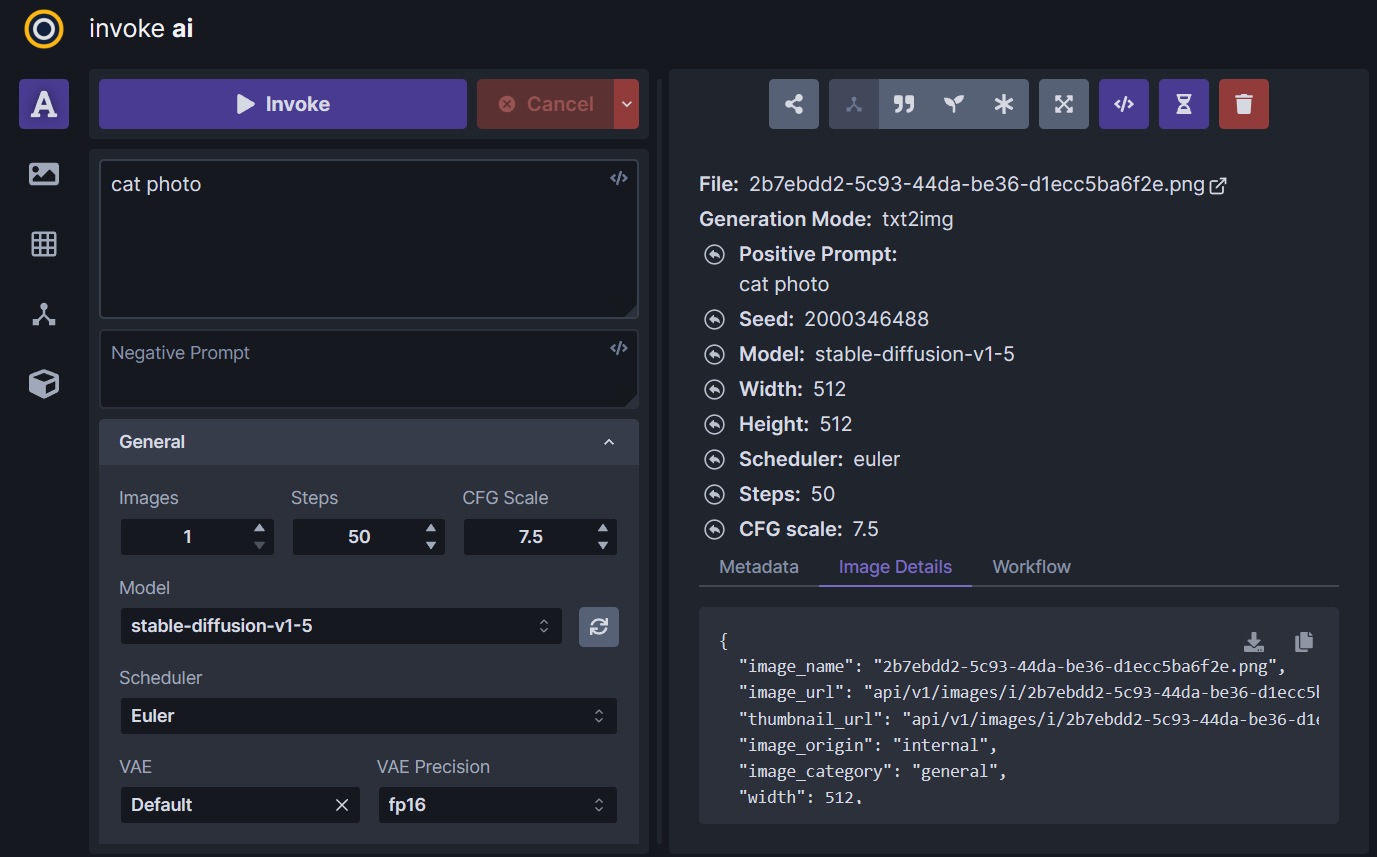Use all parameters from this image

(x=1004, y=104)
